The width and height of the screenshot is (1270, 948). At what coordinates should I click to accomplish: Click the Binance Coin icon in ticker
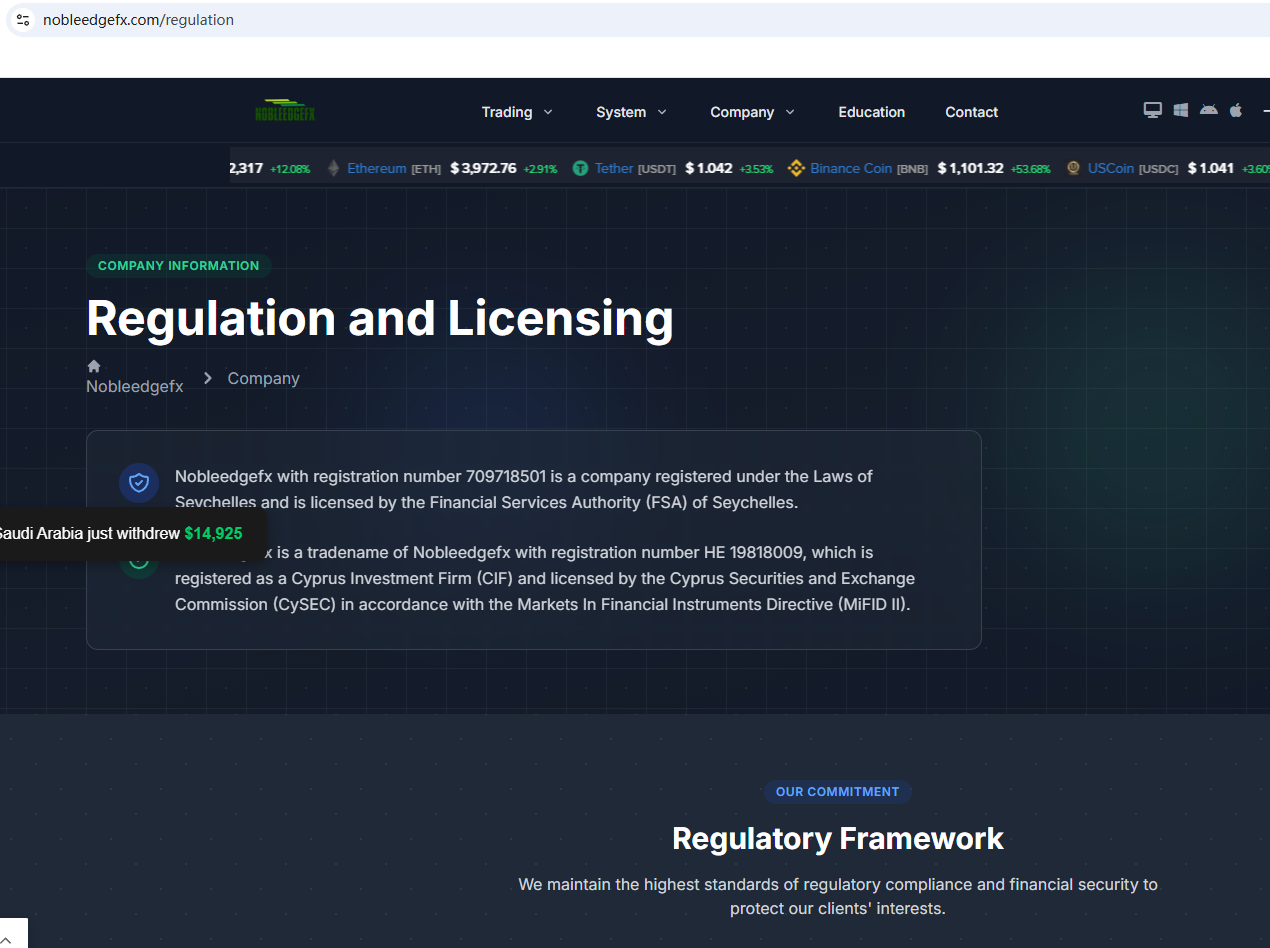coord(796,168)
